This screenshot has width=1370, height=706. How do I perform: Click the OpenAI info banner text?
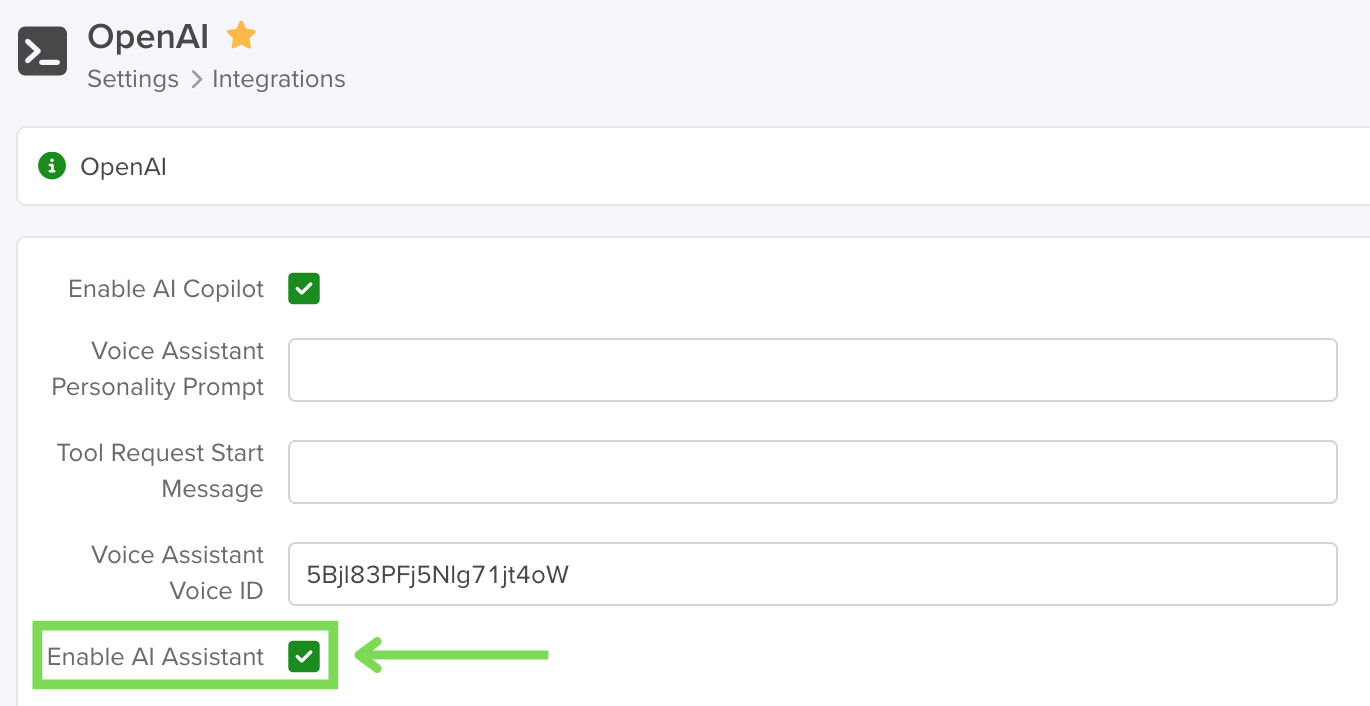124,167
